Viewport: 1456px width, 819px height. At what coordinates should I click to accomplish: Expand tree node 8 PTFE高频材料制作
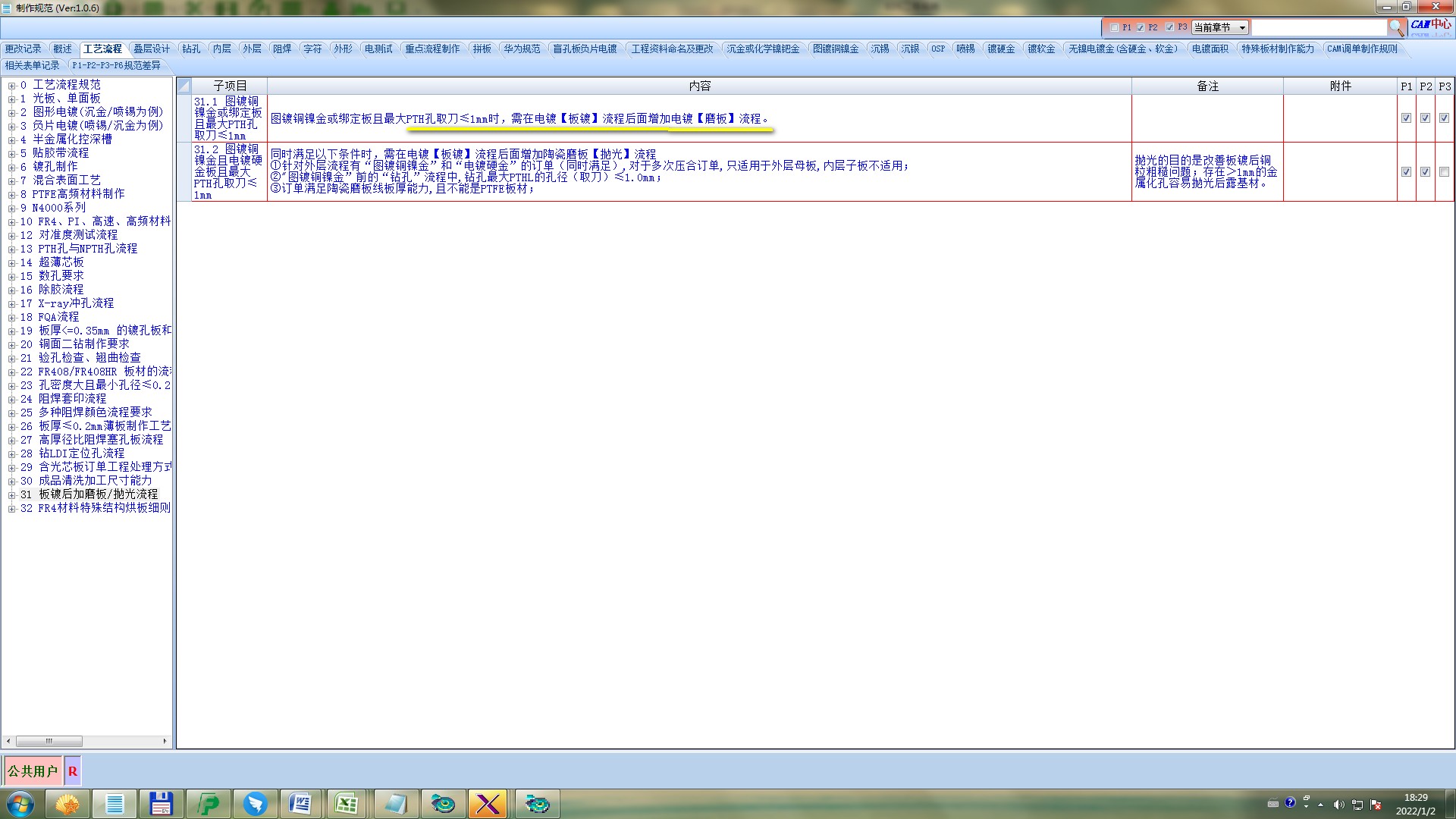pyautogui.click(x=11, y=195)
